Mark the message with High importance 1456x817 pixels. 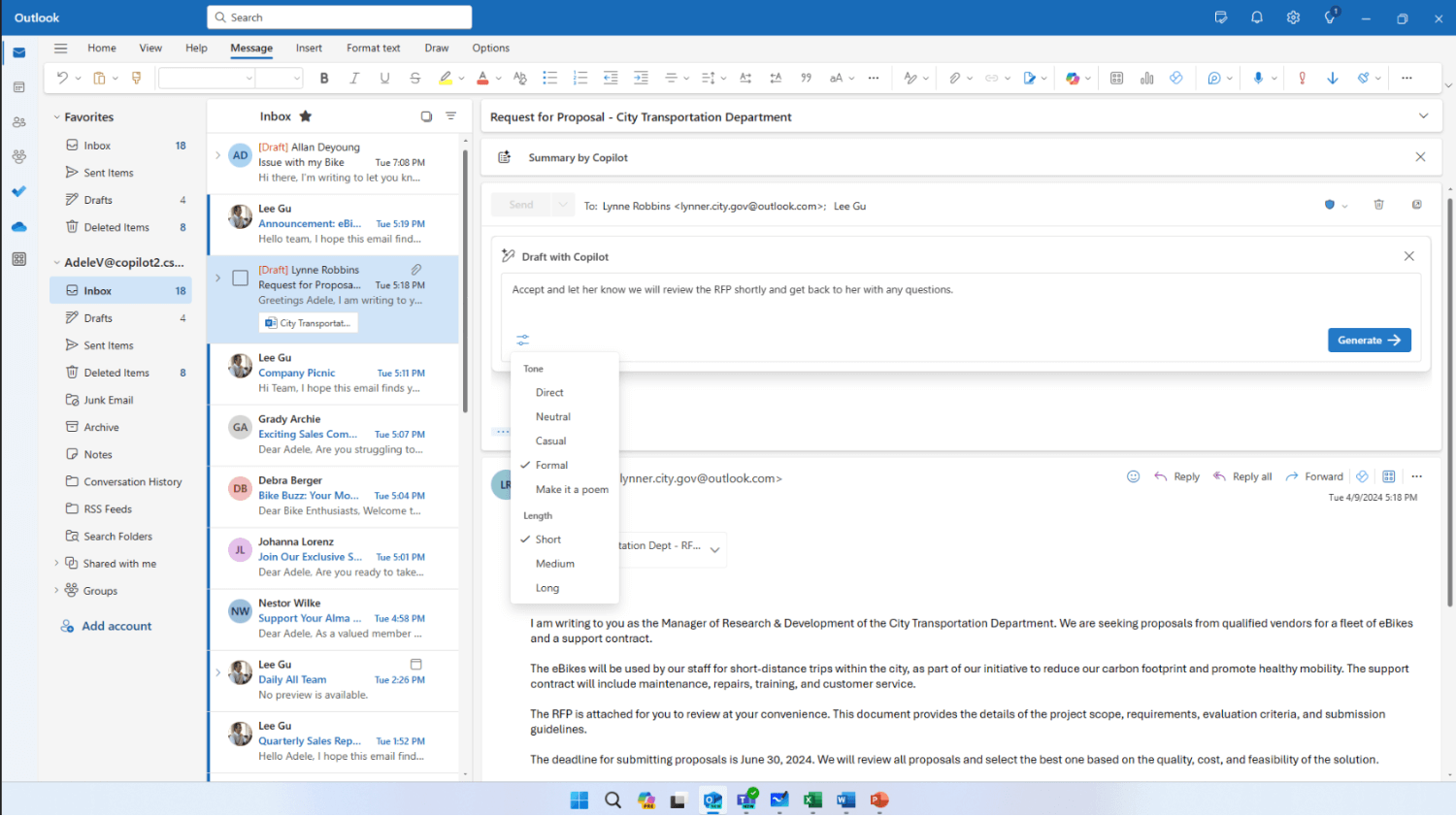[x=1301, y=78]
